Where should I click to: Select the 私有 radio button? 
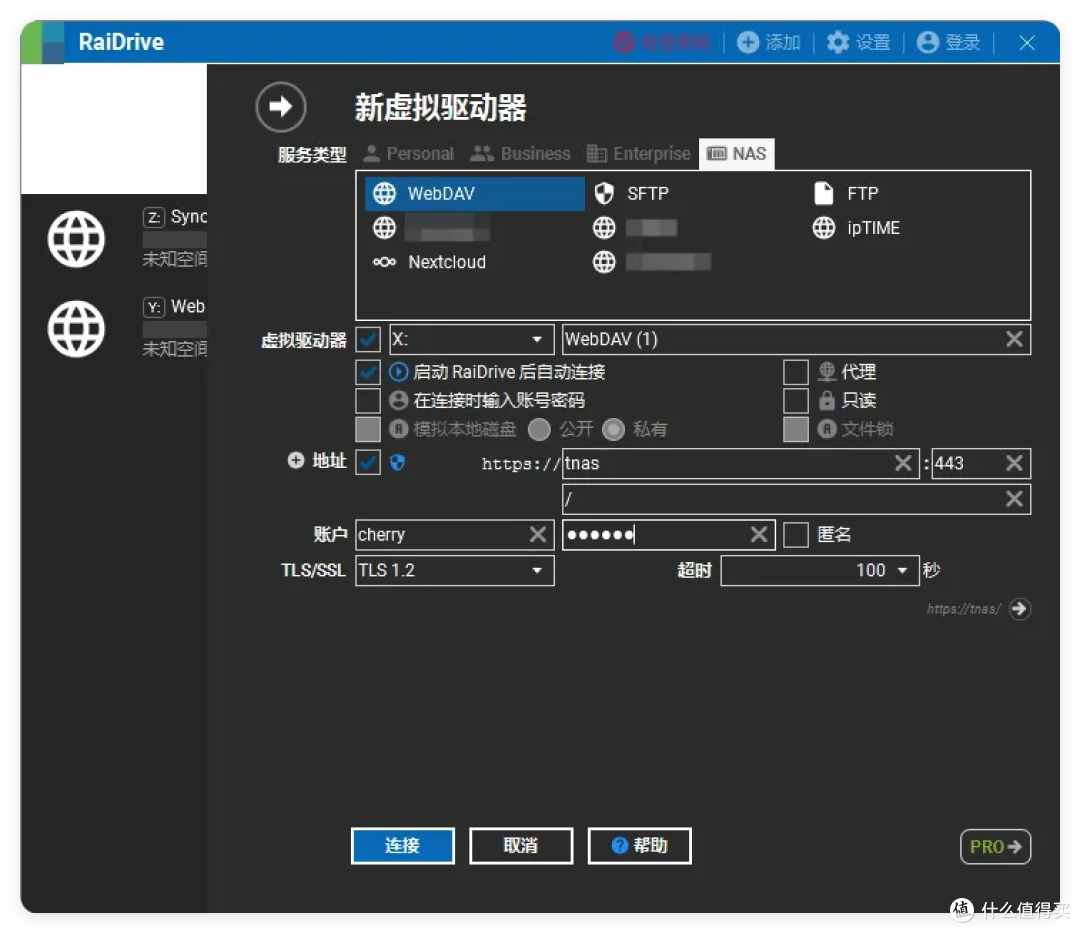(613, 430)
